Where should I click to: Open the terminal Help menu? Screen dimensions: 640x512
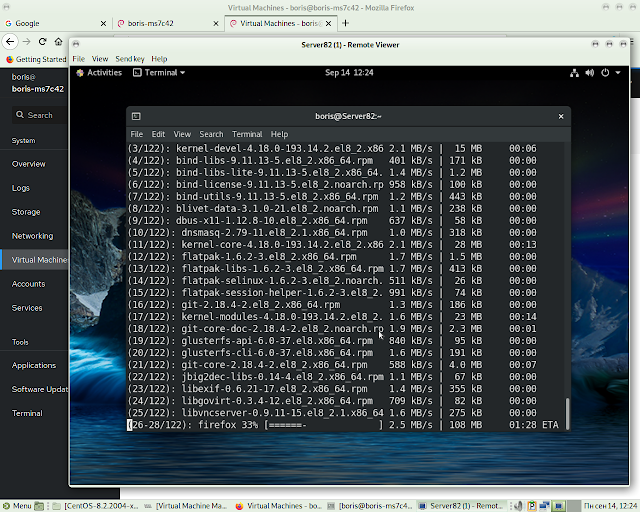pos(279,134)
